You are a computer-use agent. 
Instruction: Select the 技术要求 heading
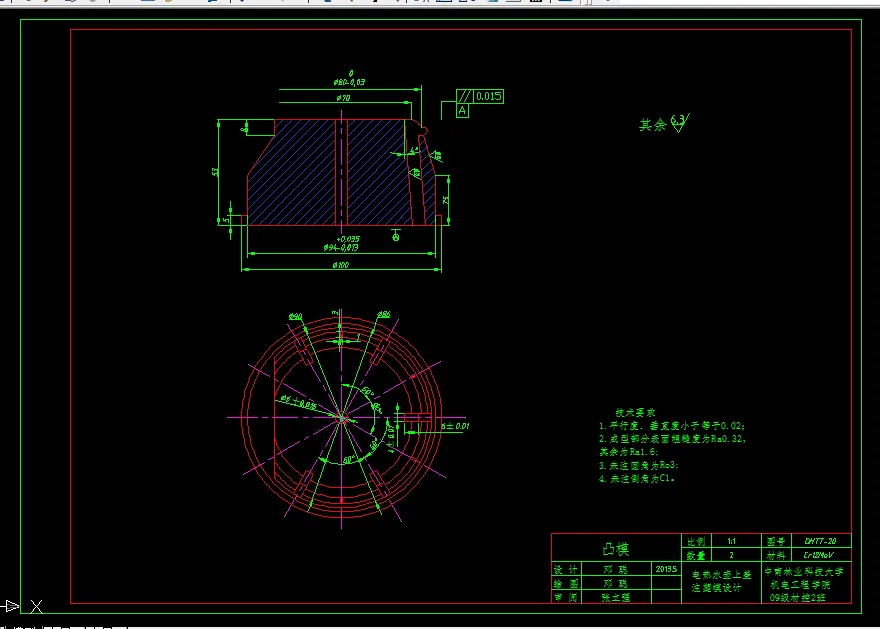(x=635, y=412)
